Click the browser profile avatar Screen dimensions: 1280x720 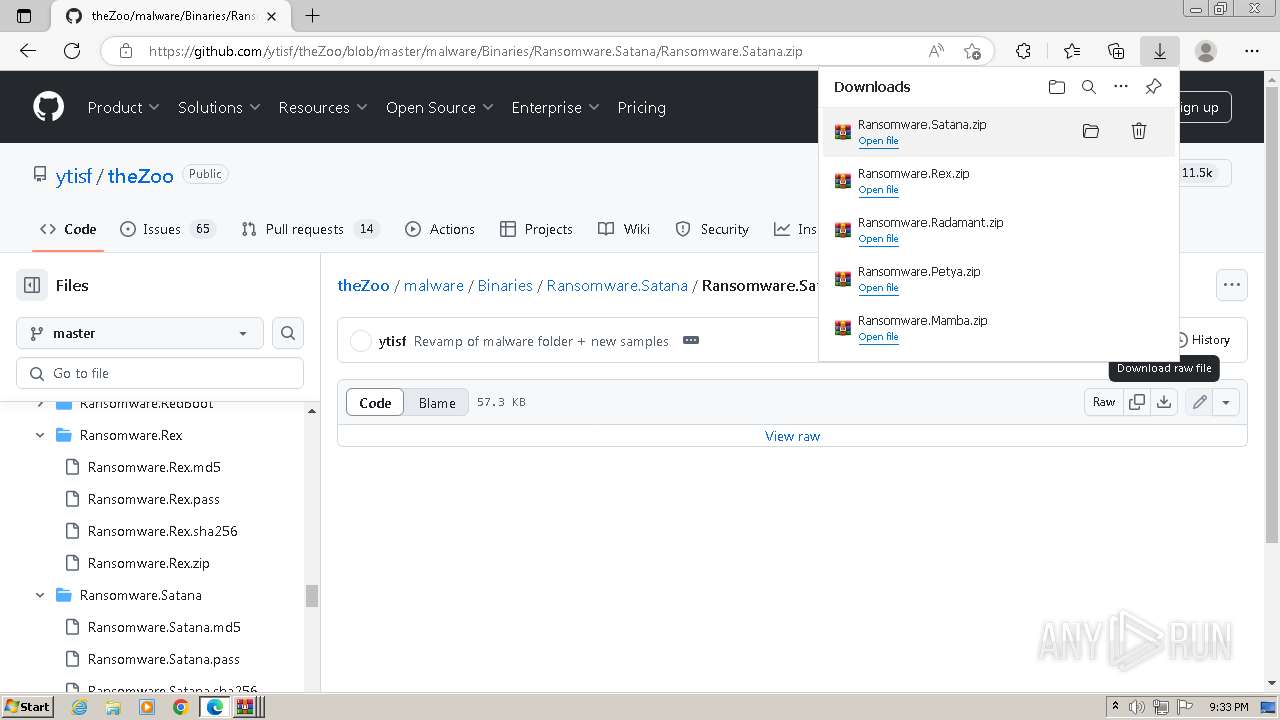click(1206, 51)
